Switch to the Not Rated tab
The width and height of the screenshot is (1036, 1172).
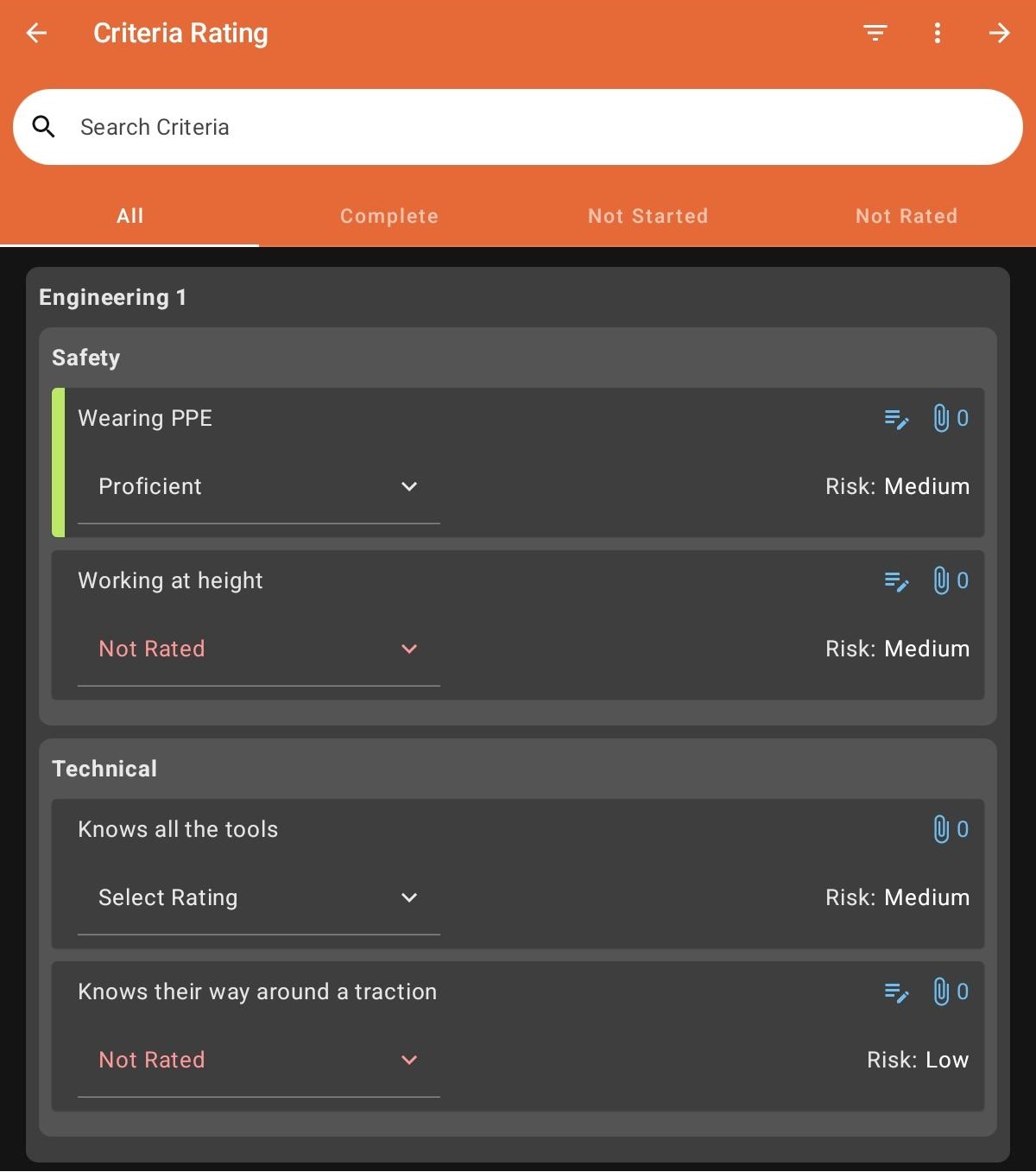click(x=906, y=216)
